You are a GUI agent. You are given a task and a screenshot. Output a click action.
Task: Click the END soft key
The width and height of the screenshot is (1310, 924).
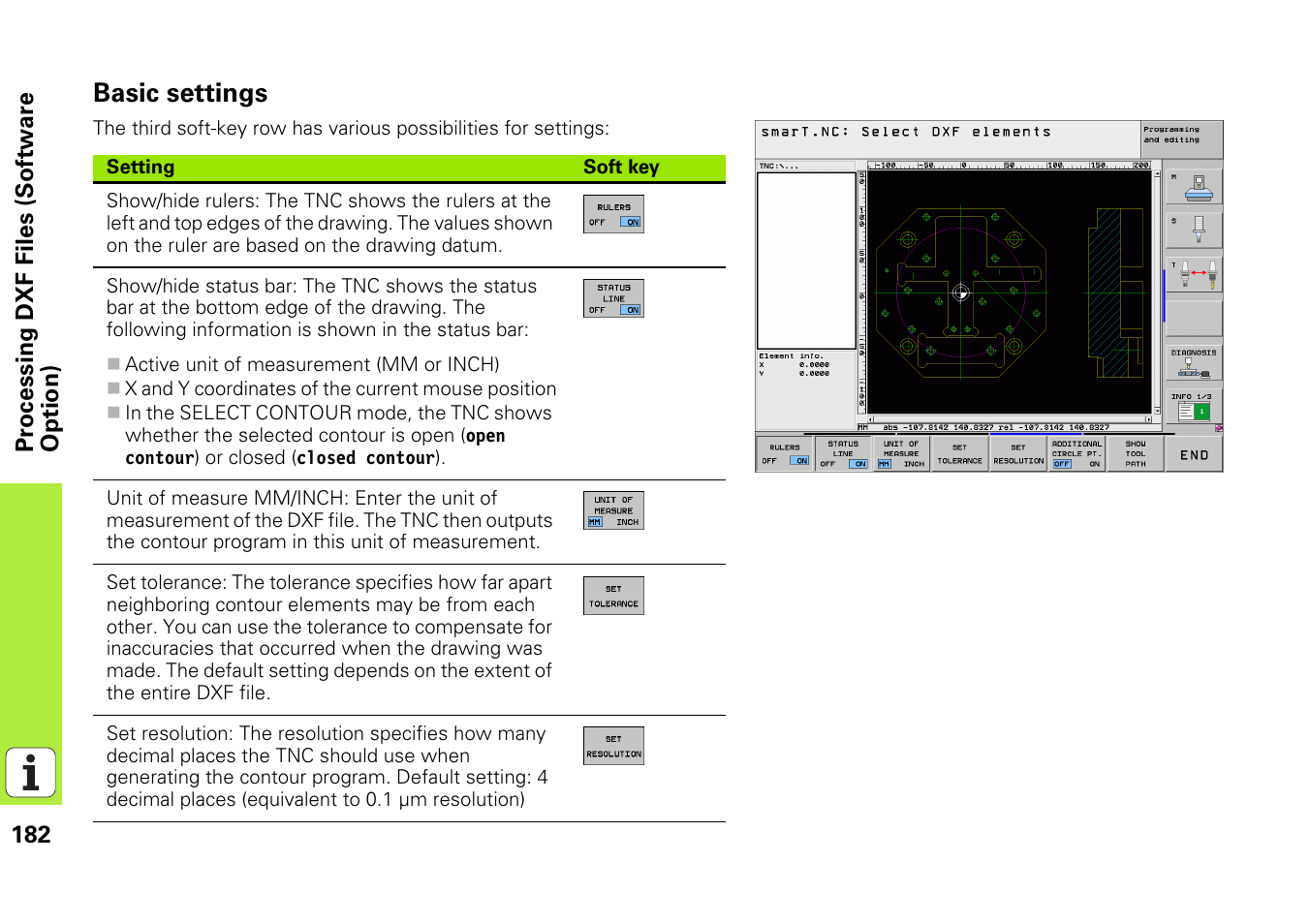coord(1194,454)
